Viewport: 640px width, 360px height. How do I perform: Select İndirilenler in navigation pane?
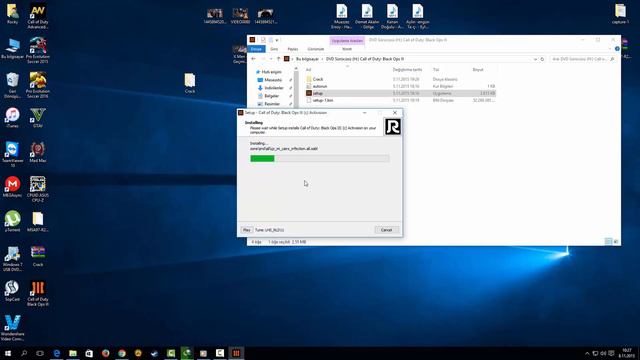(x=274, y=88)
